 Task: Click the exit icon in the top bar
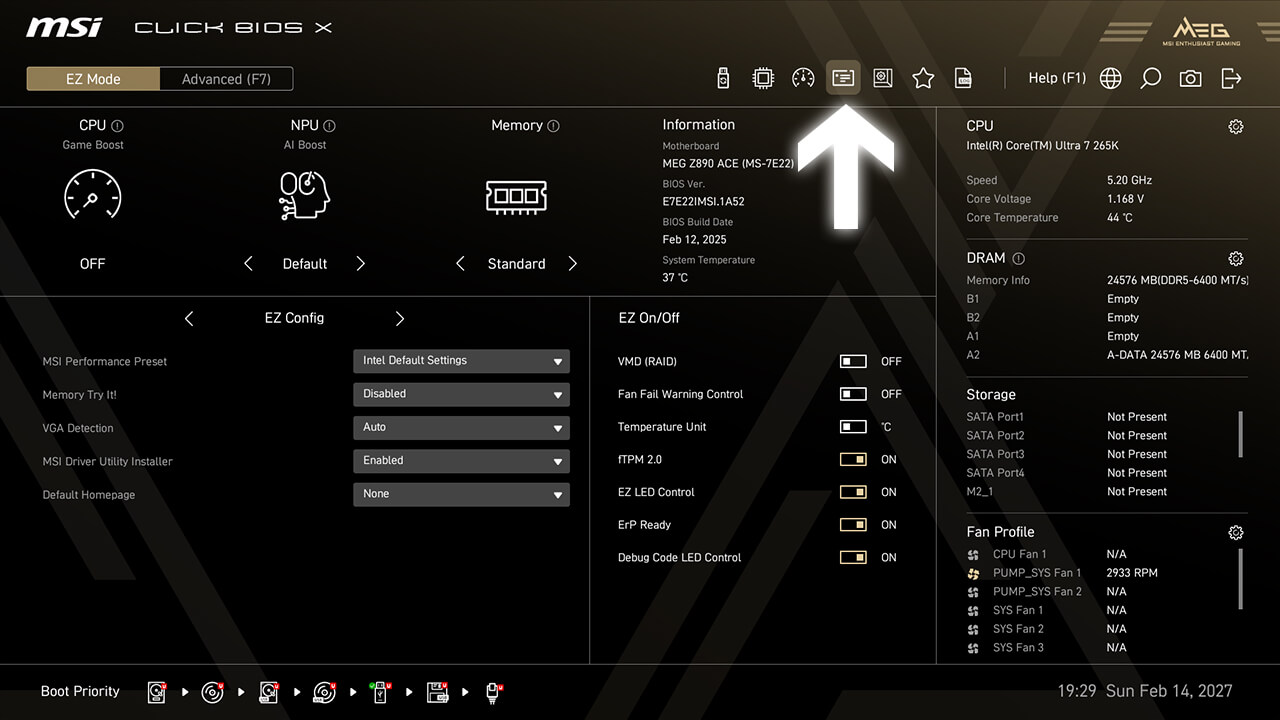(1231, 78)
